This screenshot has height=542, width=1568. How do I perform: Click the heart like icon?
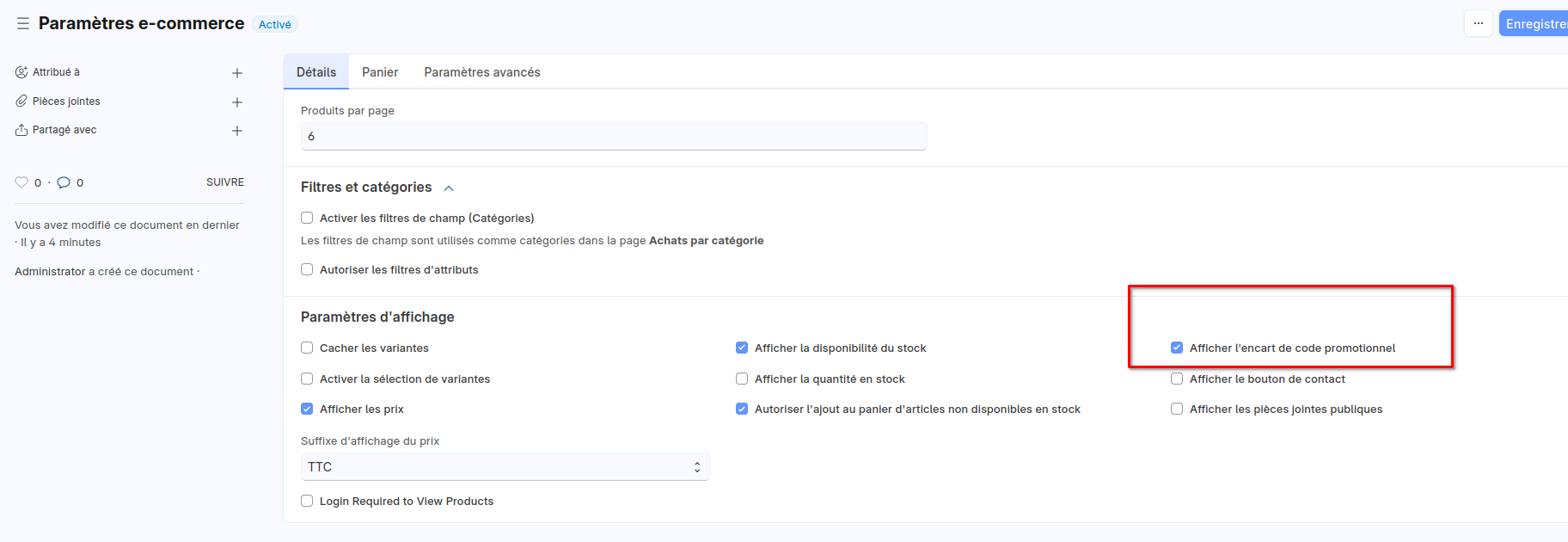(x=21, y=182)
